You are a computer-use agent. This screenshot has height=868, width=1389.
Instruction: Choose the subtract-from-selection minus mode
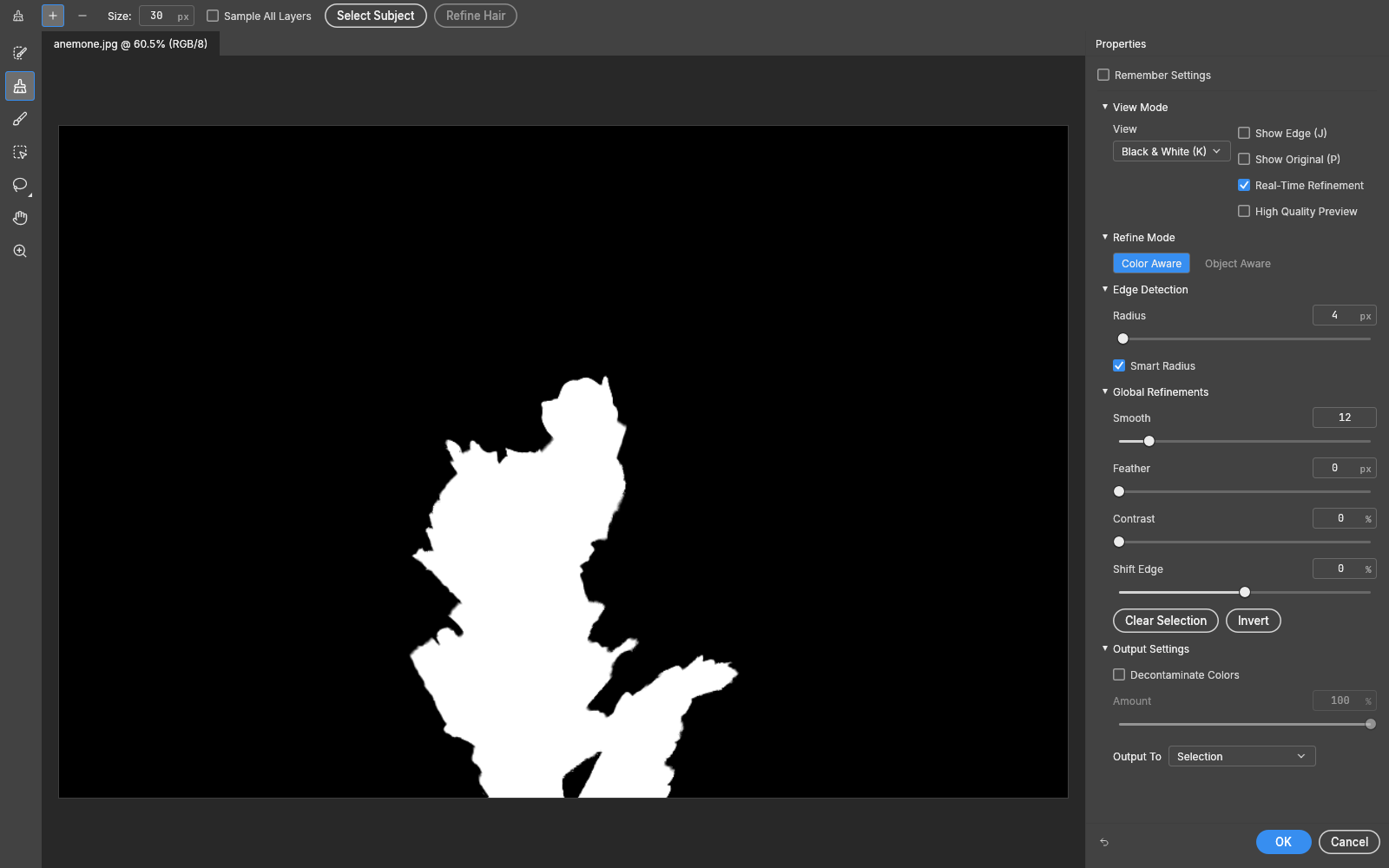[x=82, y=16]
